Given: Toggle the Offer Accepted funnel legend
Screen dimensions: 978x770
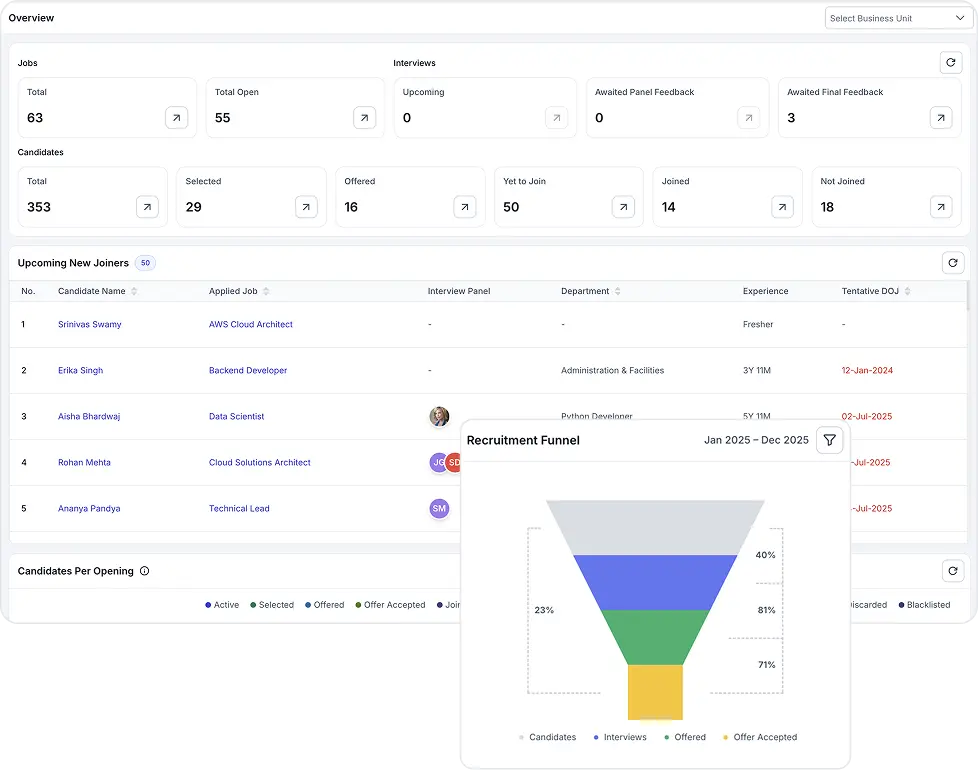Looking at the screenshot, I should coord(759,737).
